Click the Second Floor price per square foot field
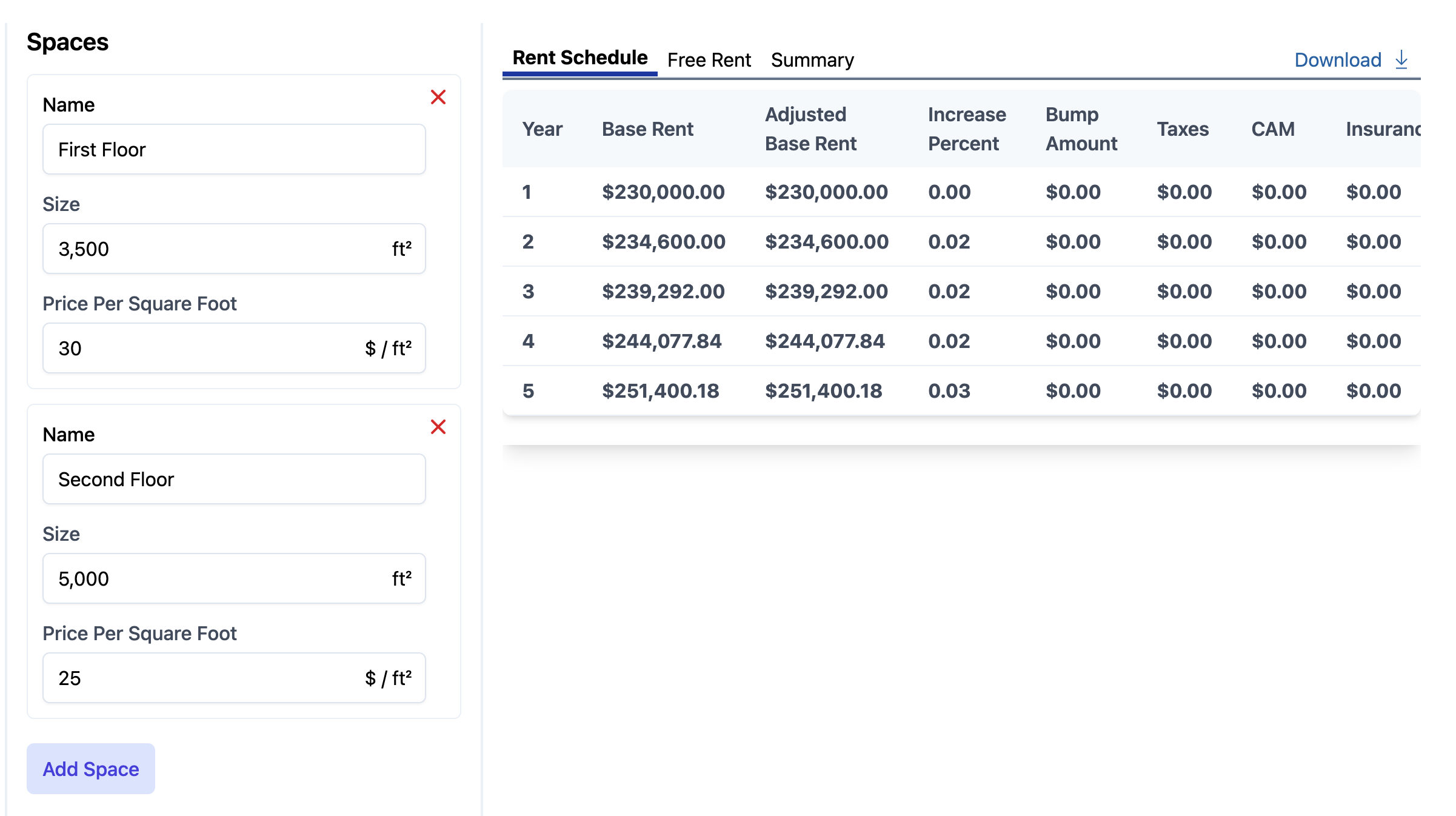Image resolution: width=1456 pixels, height=816 pixels. 235,678
